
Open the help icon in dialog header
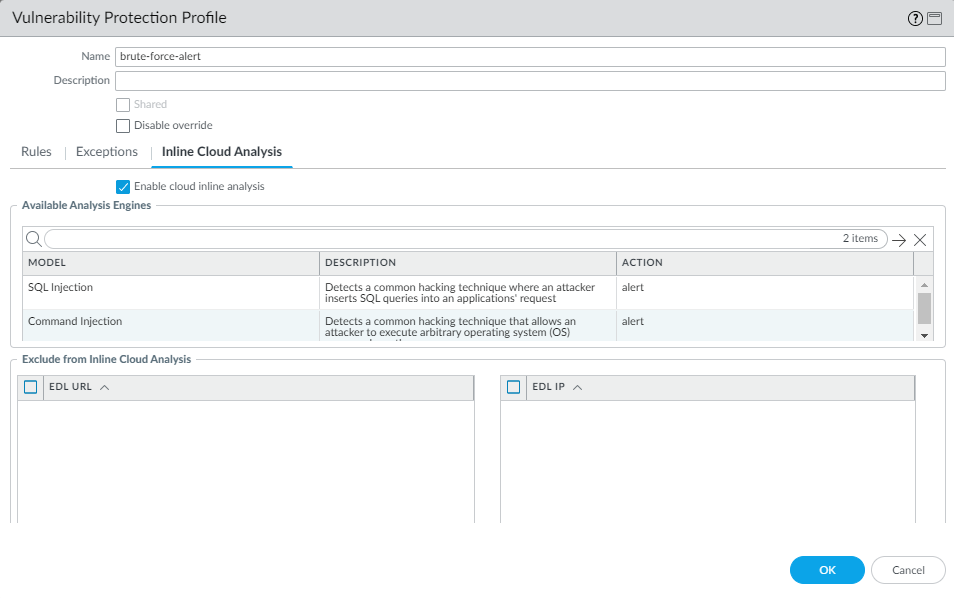tap(914, 19)
